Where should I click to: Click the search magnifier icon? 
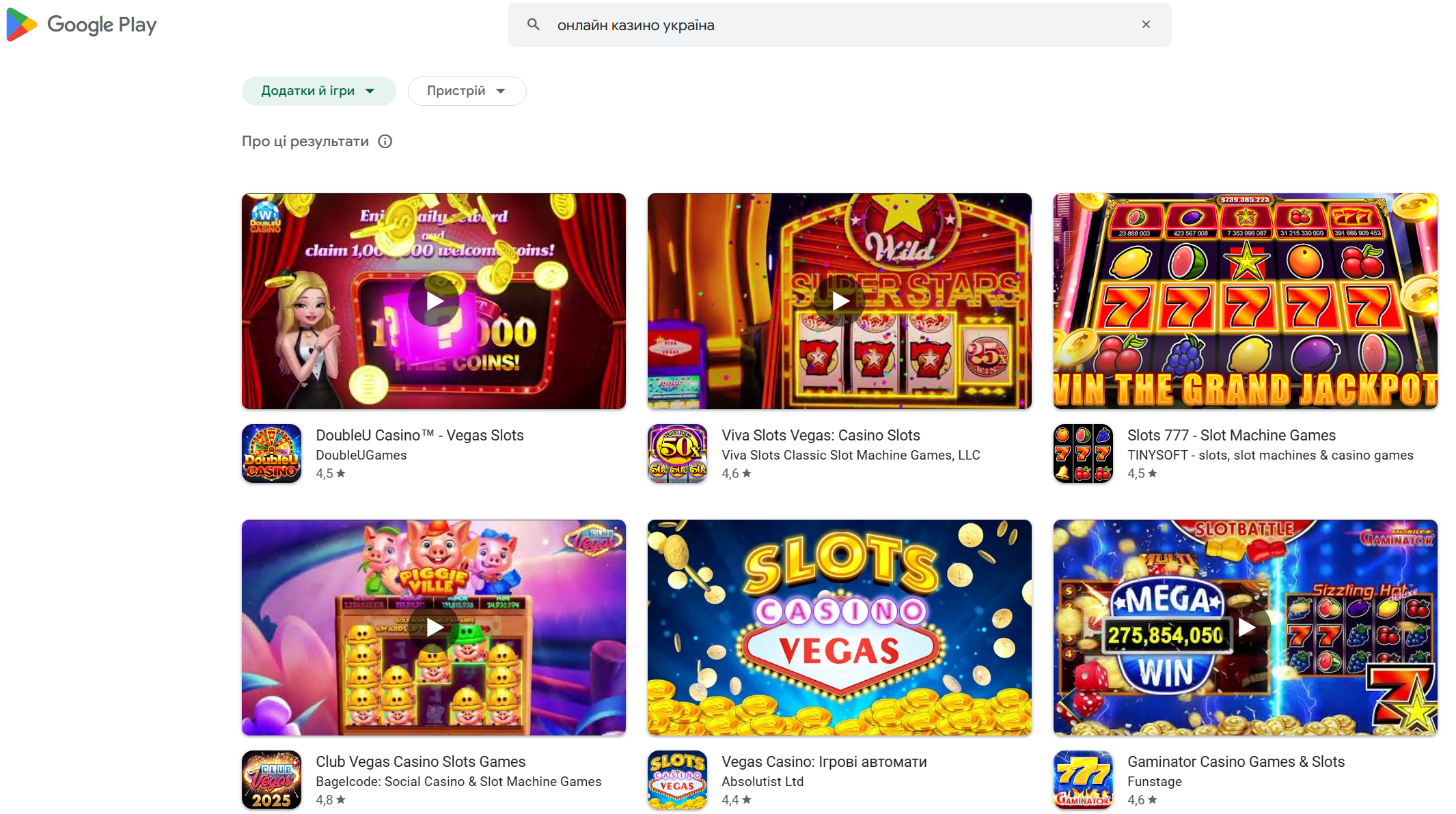pyautogui.click(x=534, y=25)
